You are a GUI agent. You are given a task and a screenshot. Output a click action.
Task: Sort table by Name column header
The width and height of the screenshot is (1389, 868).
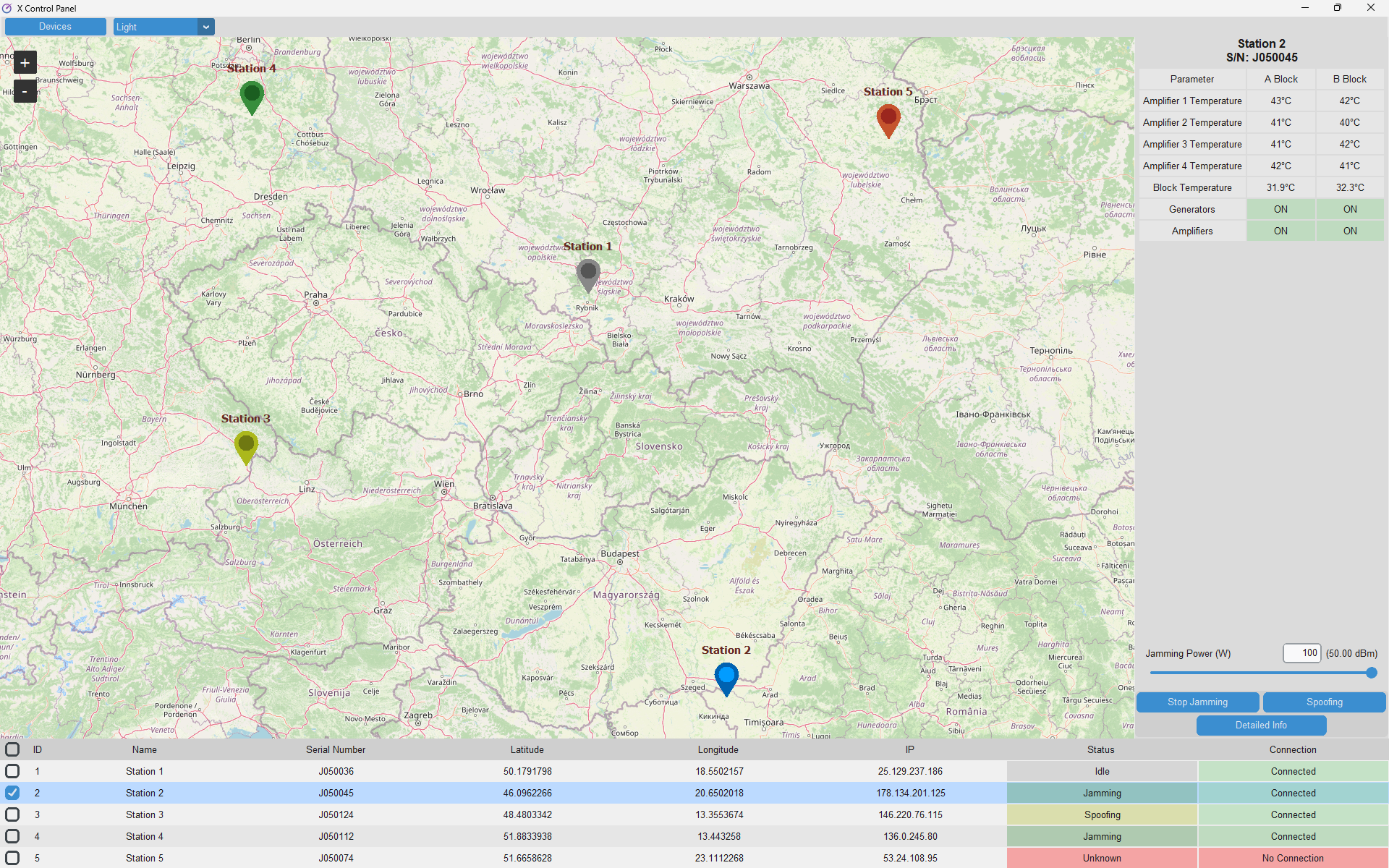pyautogui.click(x=145, y=749)
